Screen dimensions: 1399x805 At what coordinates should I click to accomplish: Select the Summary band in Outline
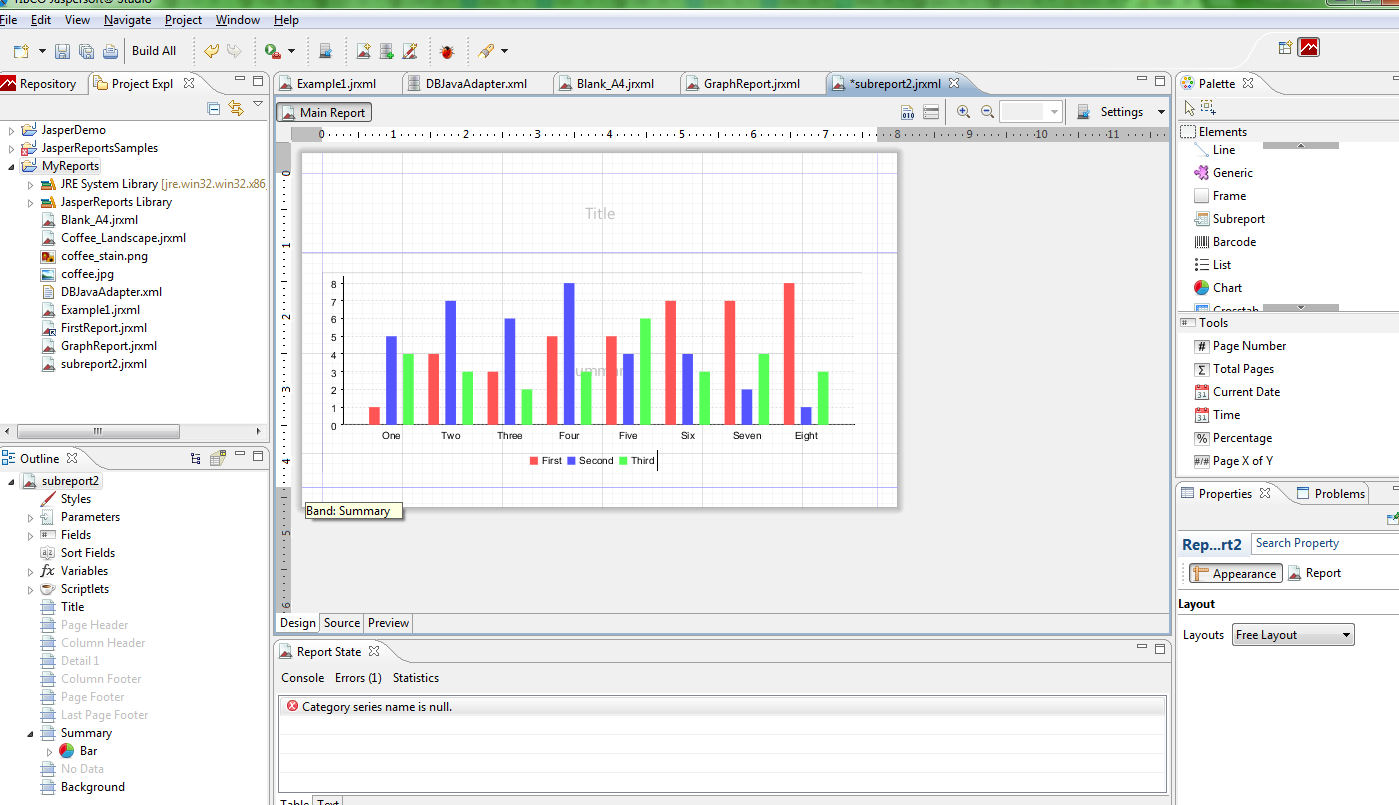click(x=76, y=733)
